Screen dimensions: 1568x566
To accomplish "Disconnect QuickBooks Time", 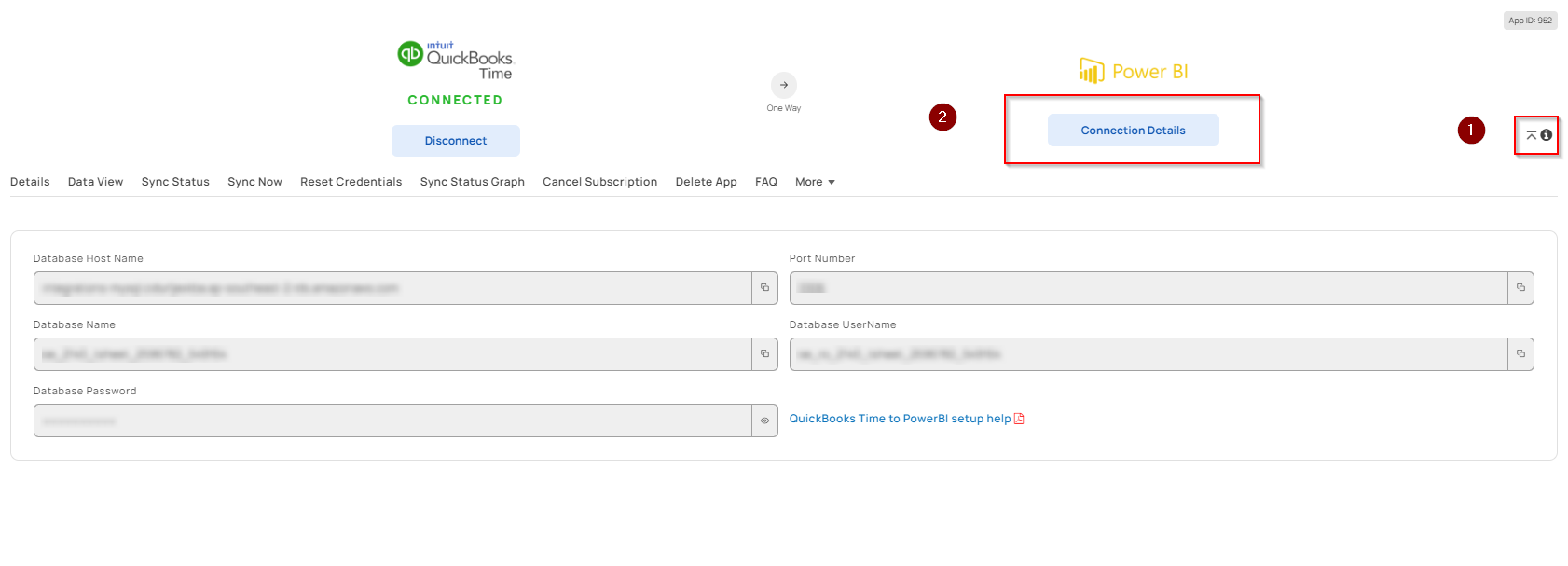I will [456, 141].
